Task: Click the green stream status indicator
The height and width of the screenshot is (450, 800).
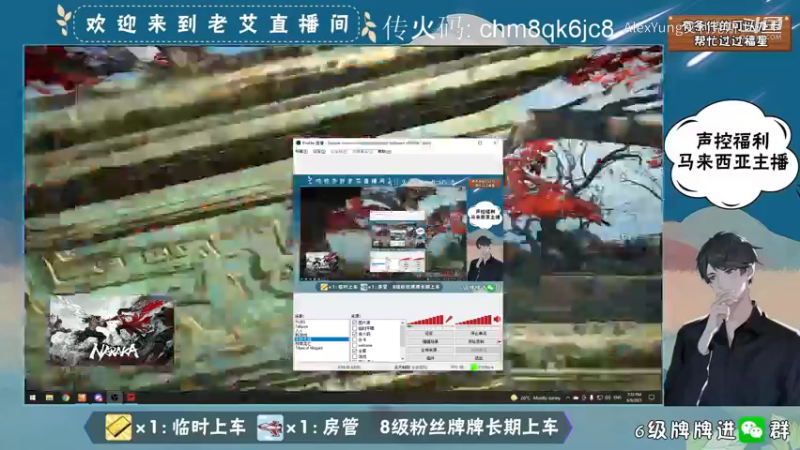Action: point(474,367)
